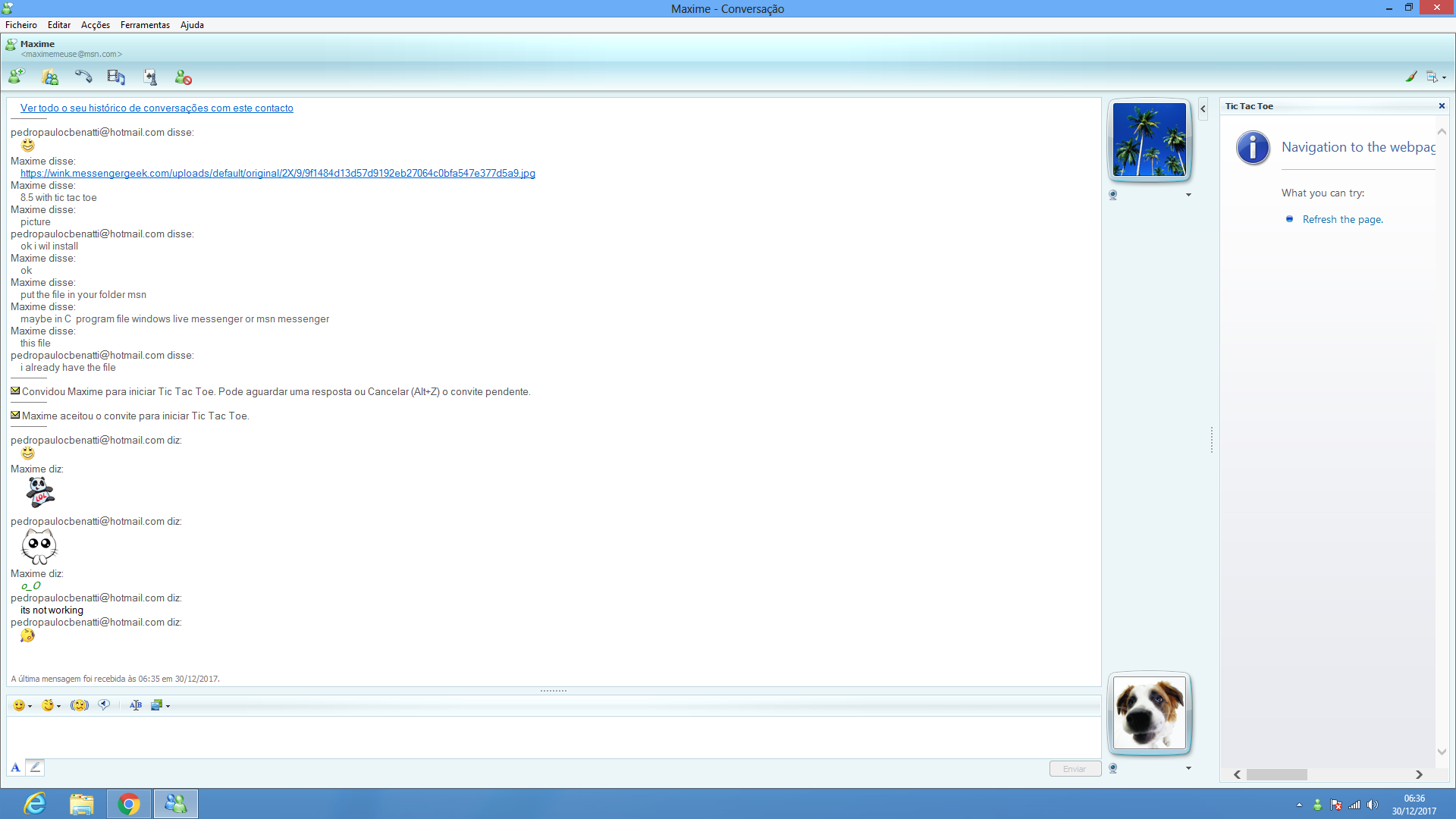Open the games and activities cards icon

click(150, 77)
